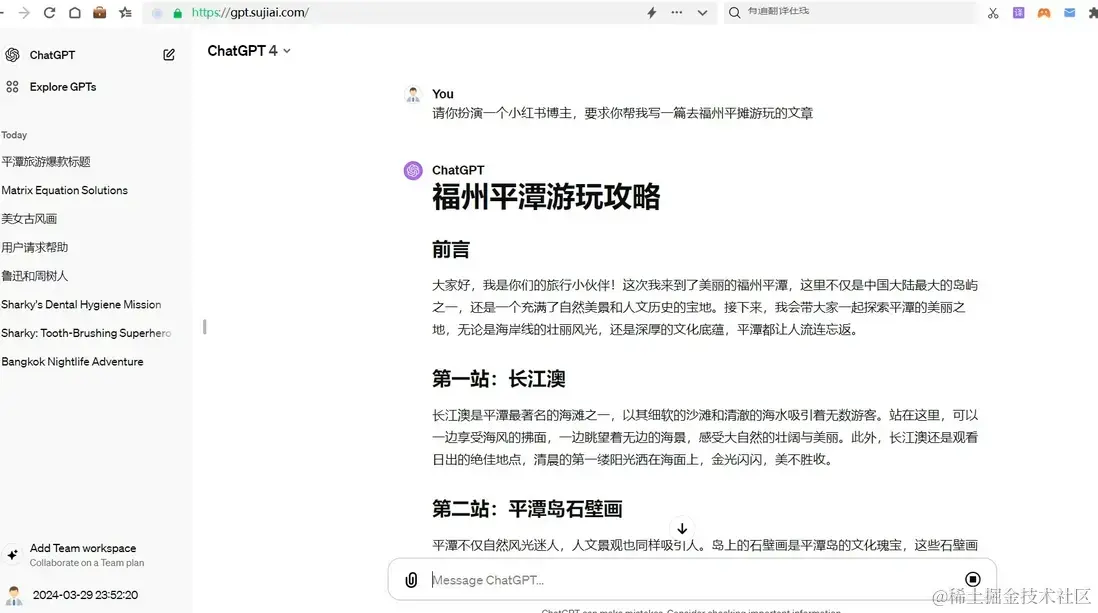Image resolution: width=1098 pixels, height=613 pixels.
Task: Expand the address bar dropdown chevron
Action: click(x=702, y=13)
